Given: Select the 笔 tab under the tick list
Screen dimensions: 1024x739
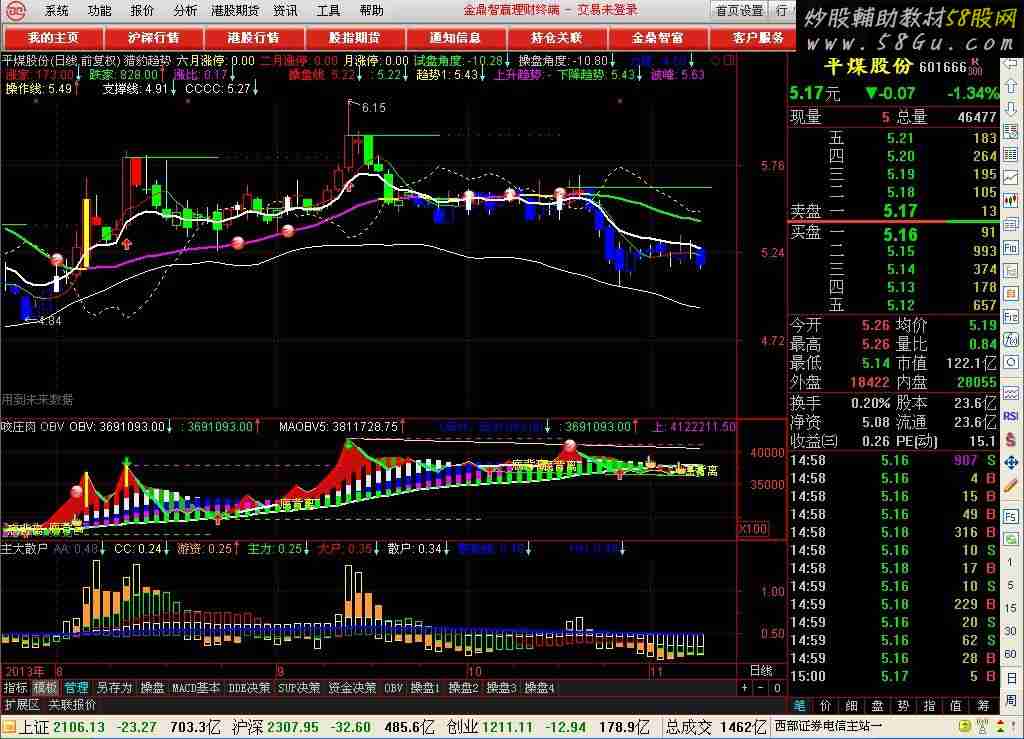Looking at the screenshot, I should pos(799,706).
